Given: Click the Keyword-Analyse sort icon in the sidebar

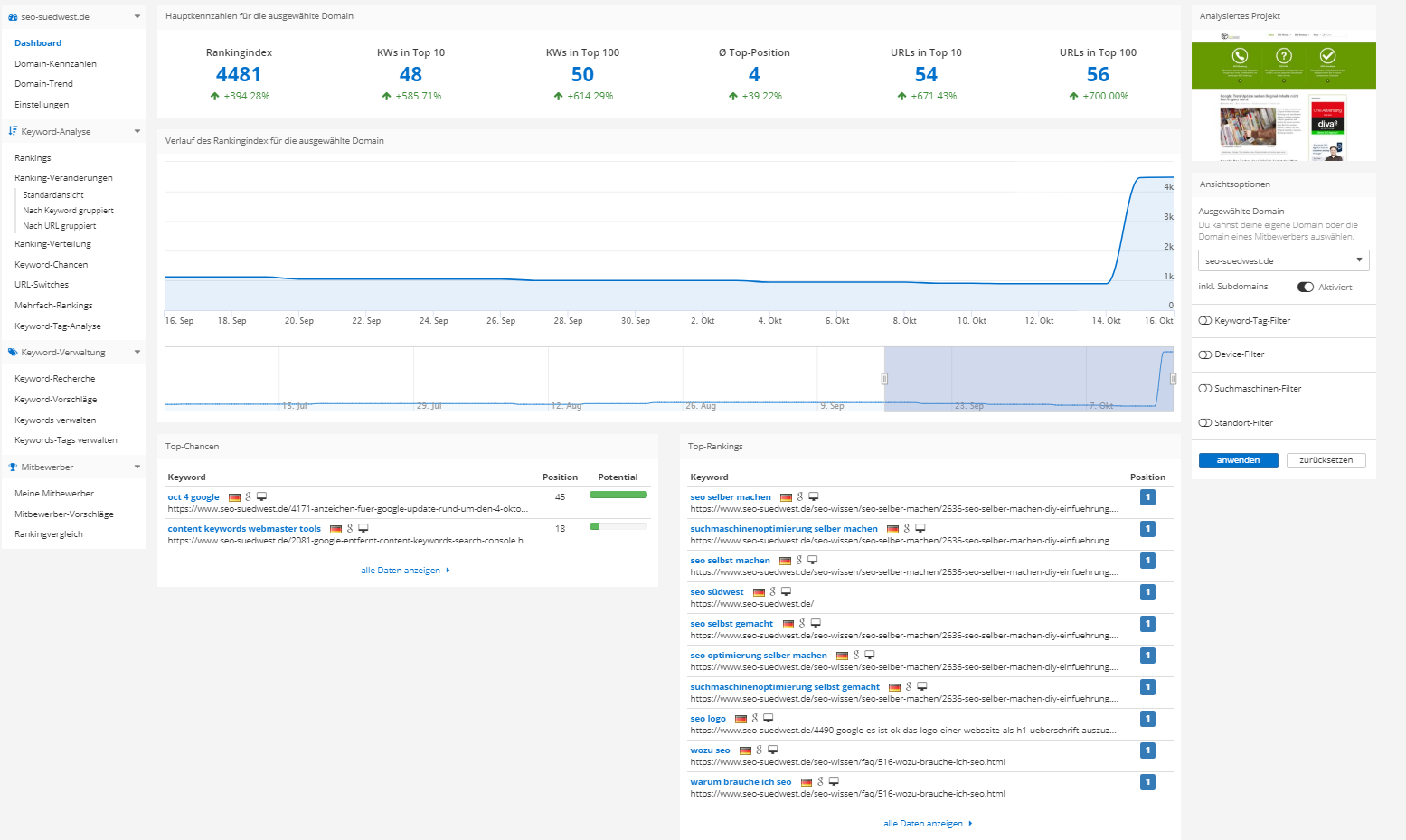Looking at the screenshot, I should click(13, 131).
